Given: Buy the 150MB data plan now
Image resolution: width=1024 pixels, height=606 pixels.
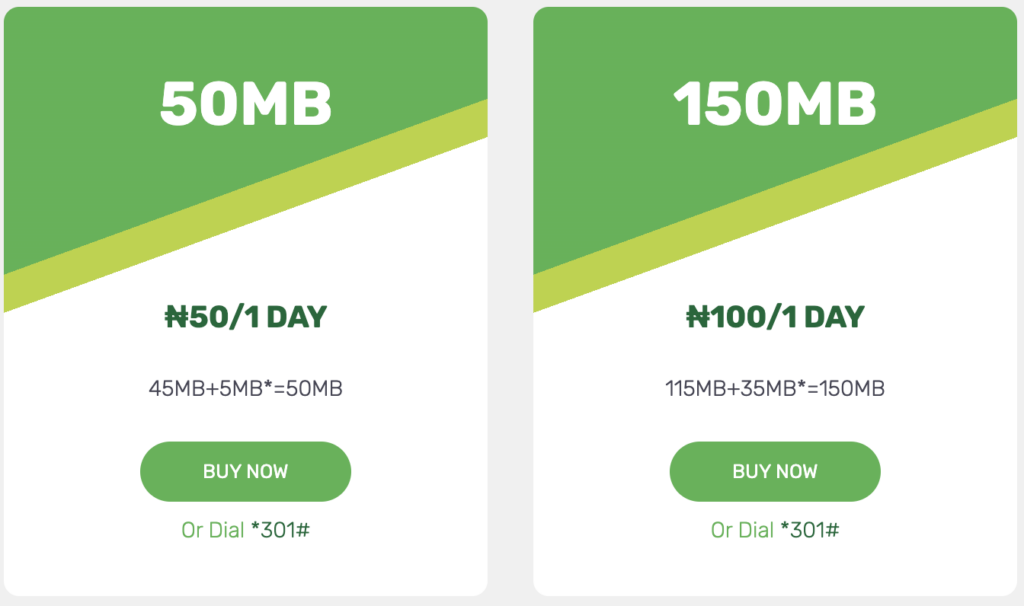Looking at the screenshot, I should point(775,471).
